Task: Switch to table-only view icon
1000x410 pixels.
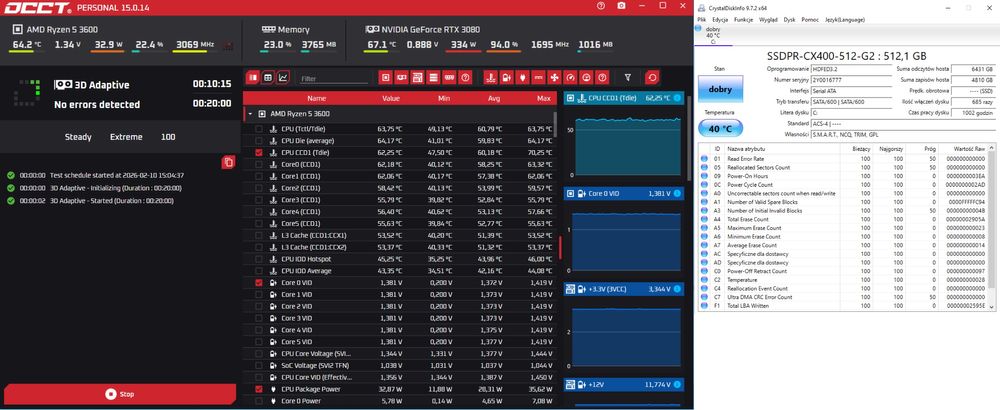Action: pyautogui.click(x=268, y=77)
